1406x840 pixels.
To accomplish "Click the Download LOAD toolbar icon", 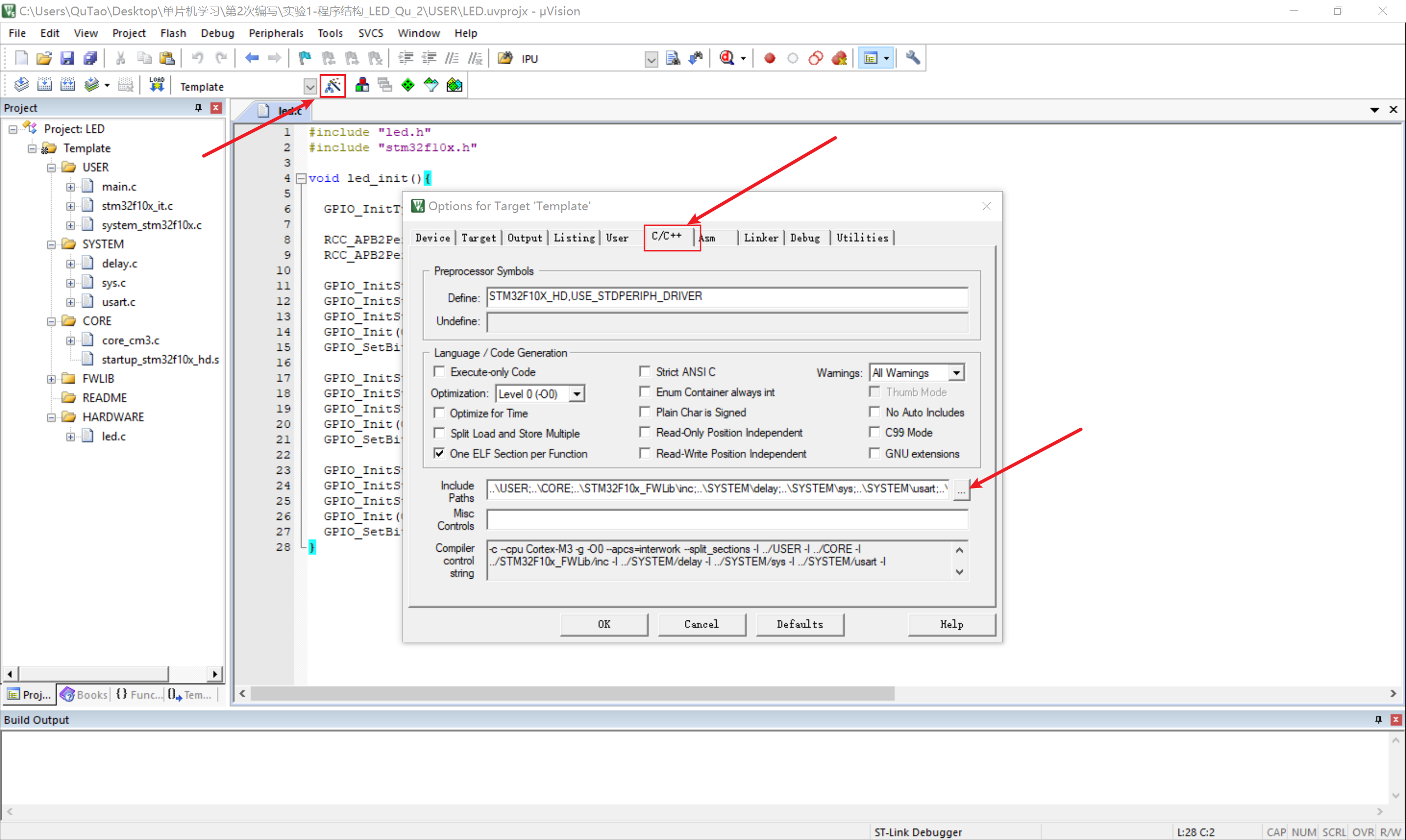I will 157,86.
